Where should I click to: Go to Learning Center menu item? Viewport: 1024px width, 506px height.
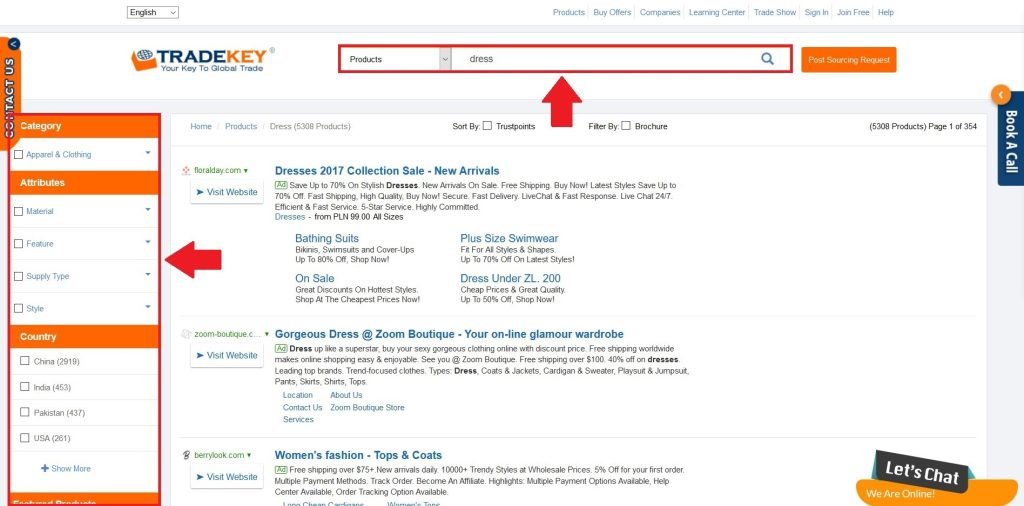717,12
